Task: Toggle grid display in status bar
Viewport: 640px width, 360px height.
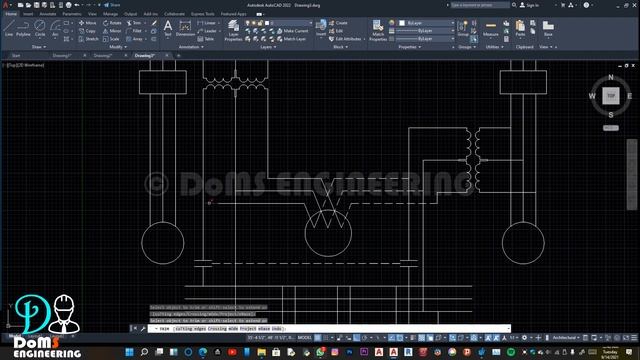Action: coord(318,338)
